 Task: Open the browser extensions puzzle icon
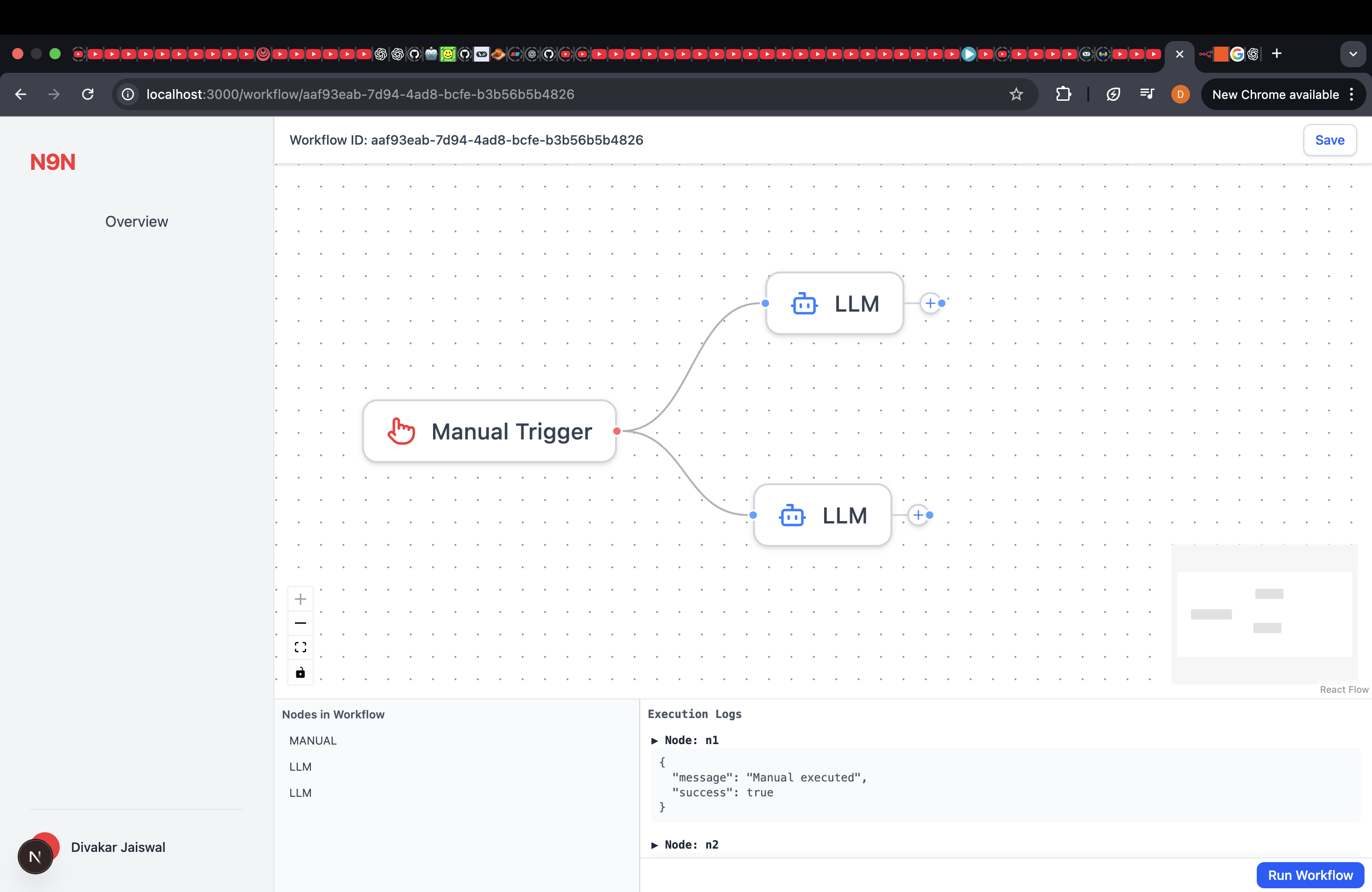pyautogui.click(x=1064, y=95)
